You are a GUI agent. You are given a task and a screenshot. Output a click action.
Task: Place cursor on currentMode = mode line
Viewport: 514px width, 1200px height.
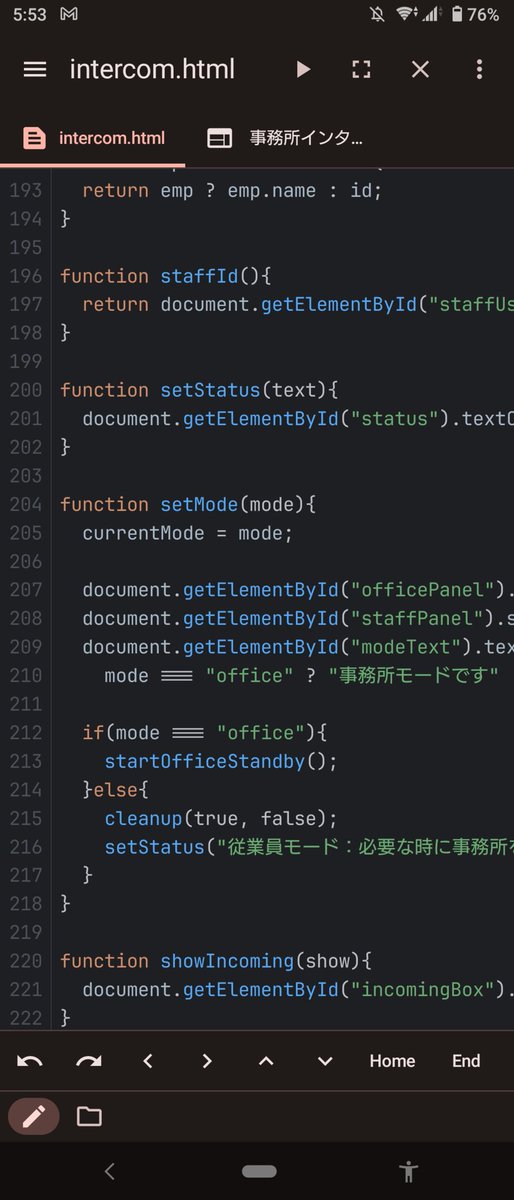pyautogui.click(x=188, y=533)
